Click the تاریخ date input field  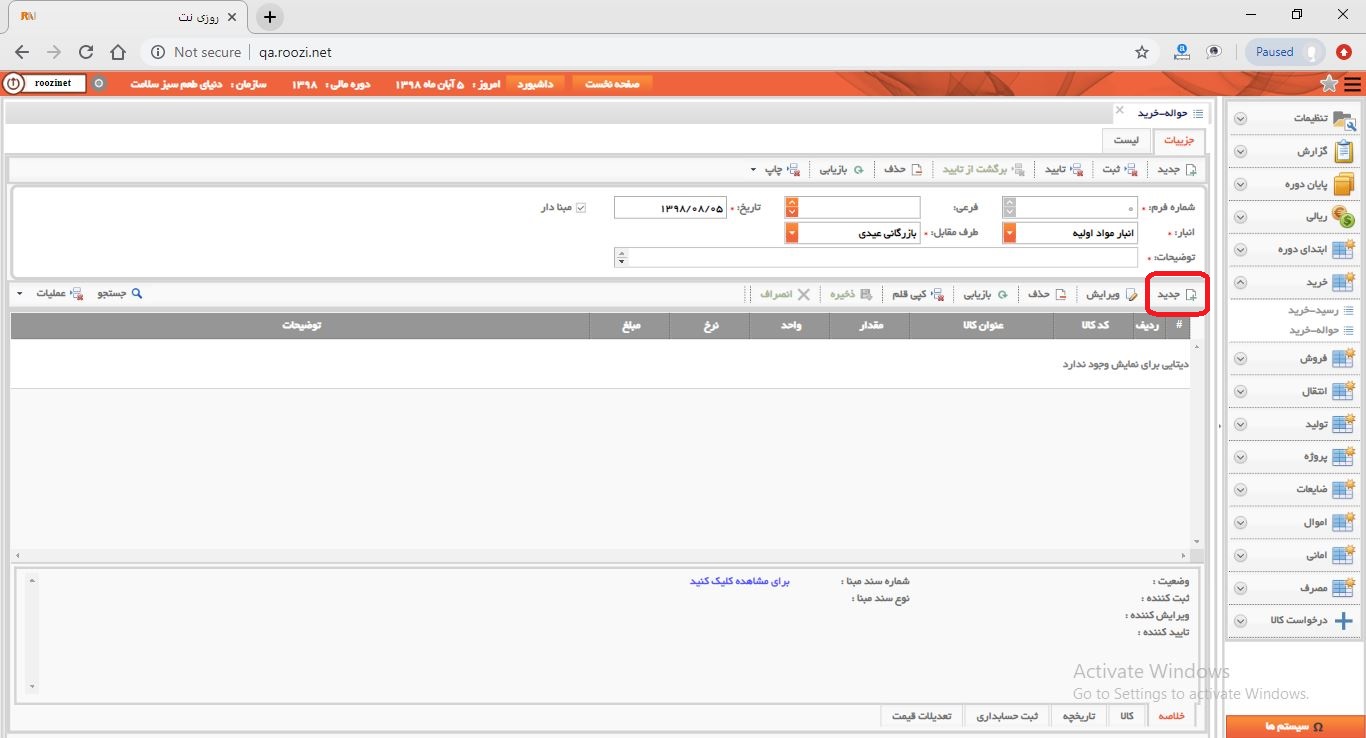(x=670, y=208)
